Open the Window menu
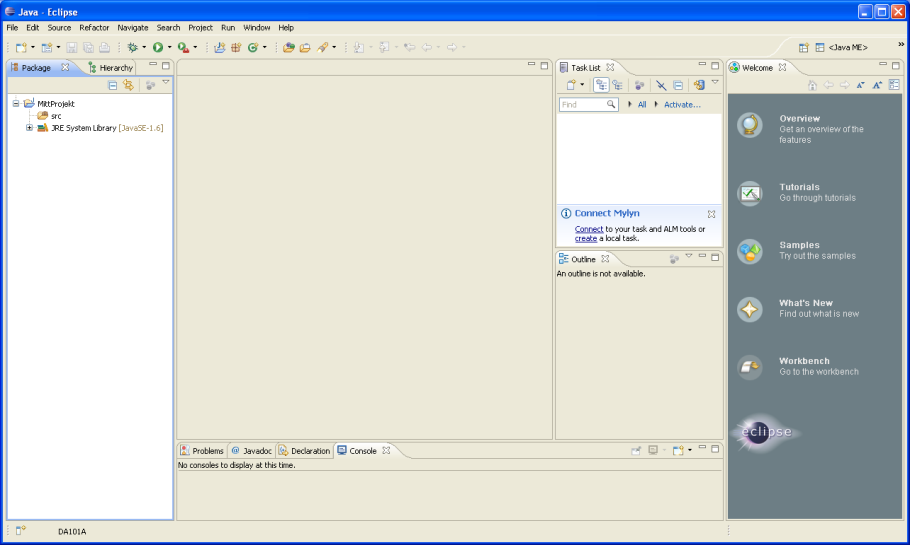This screenshot has width=910, height=545. [257, 28]
